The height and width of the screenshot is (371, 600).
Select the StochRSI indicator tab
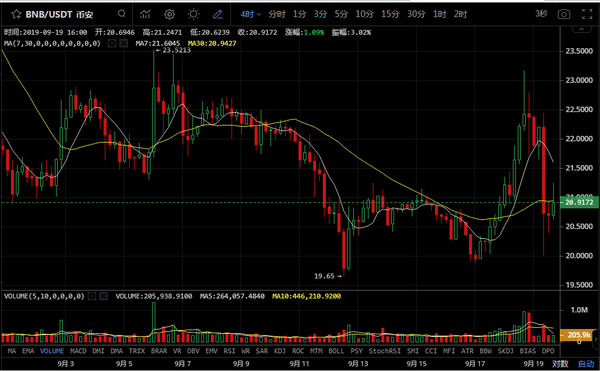pyautogui.click(x=385, y=351)
